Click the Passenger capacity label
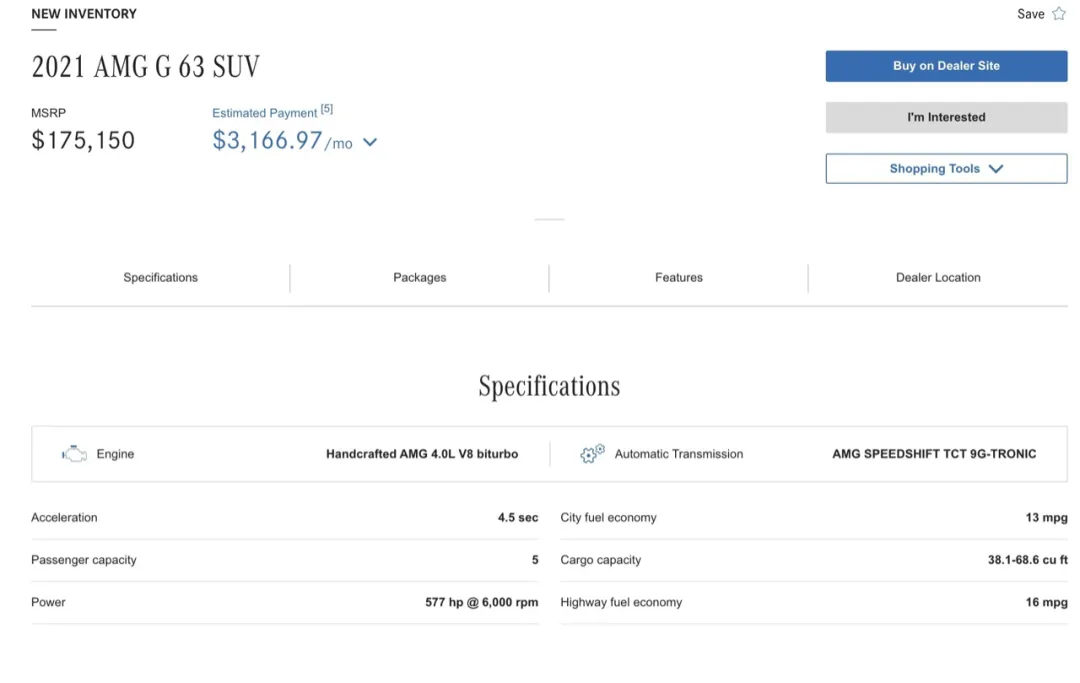 83,560
